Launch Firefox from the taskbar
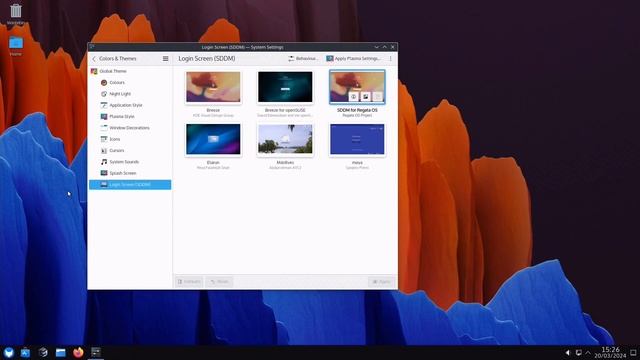 78,352
